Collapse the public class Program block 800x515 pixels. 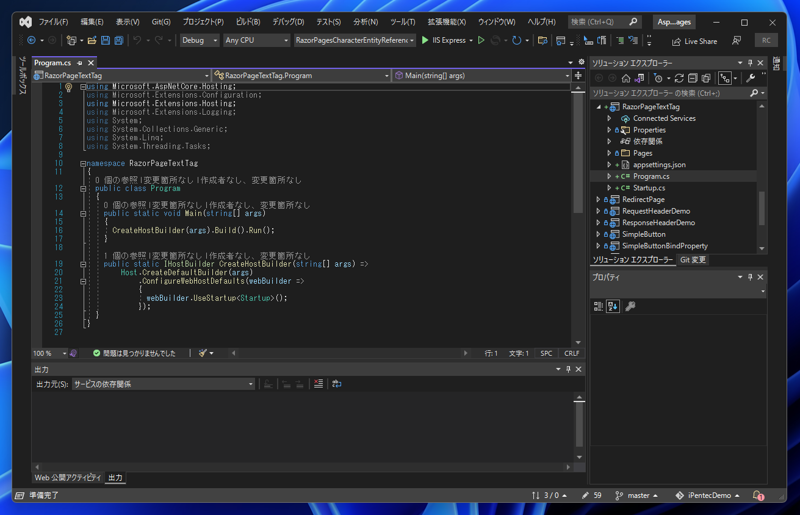point(83,189)
